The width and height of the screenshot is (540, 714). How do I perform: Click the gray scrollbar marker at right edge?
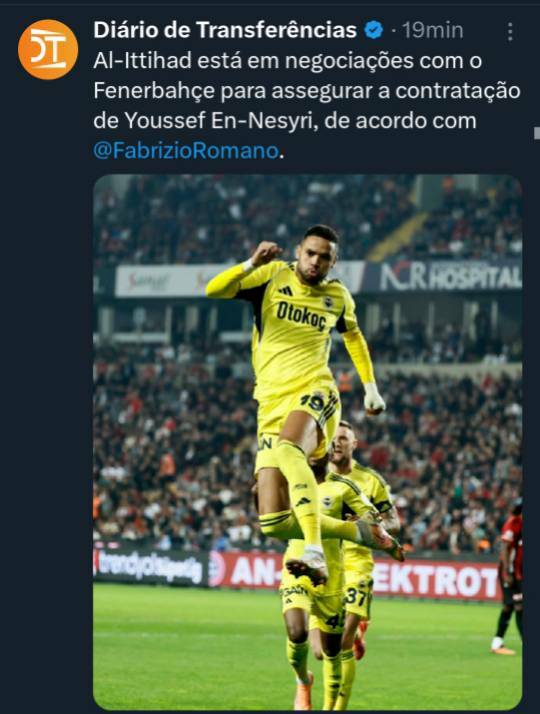pyautogui.click(x=537, y=133)
